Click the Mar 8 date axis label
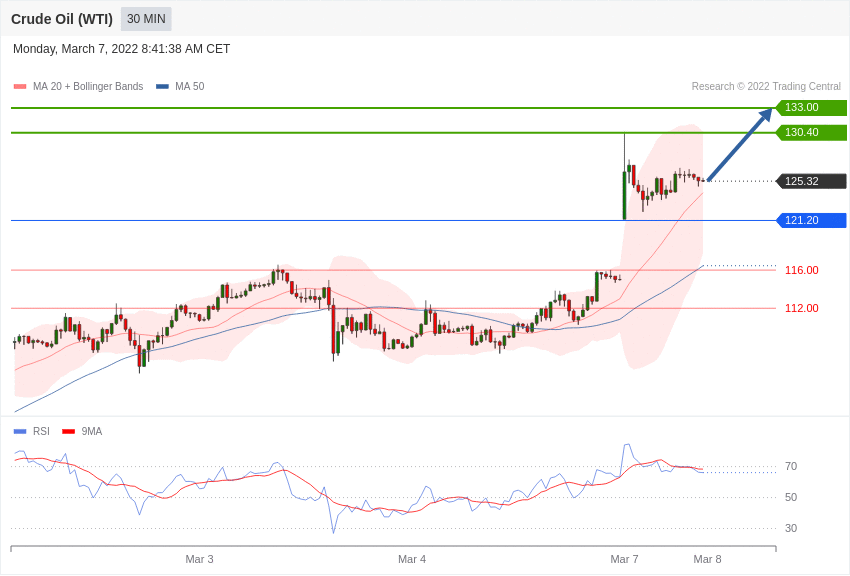The height and width of the screenshot is (576, 850). [707, 559]
